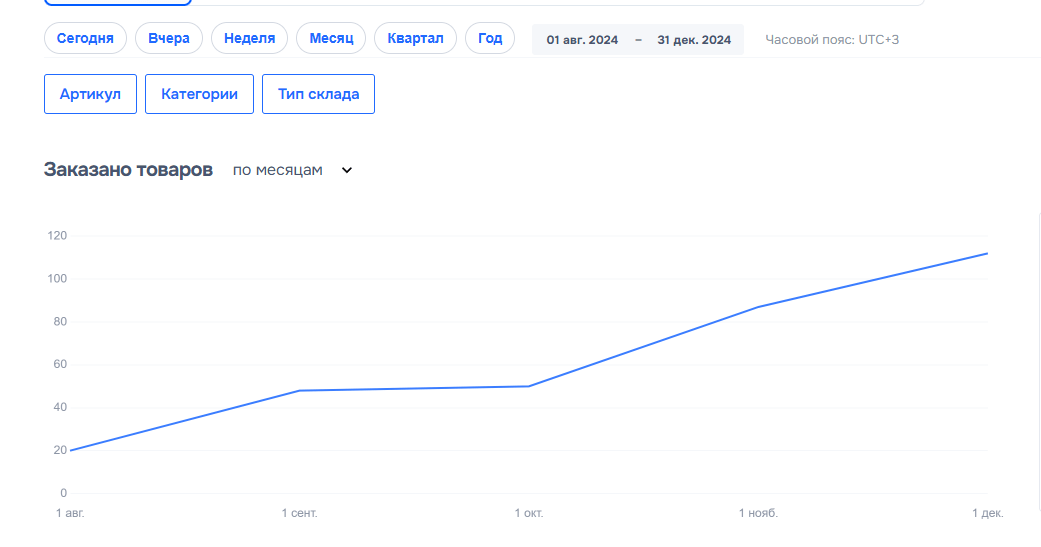Viewport: 1041px width, 547px height.
Task: Switch the period to "Неделя"
Action: [x=249, y=39]
